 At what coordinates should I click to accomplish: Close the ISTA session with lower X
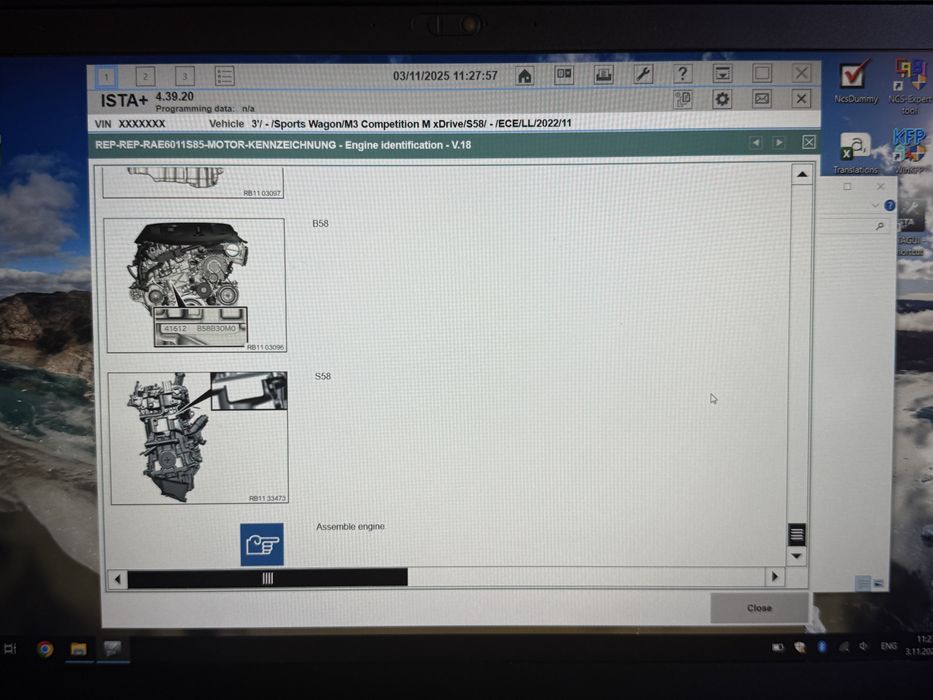(x=801, y=98)
